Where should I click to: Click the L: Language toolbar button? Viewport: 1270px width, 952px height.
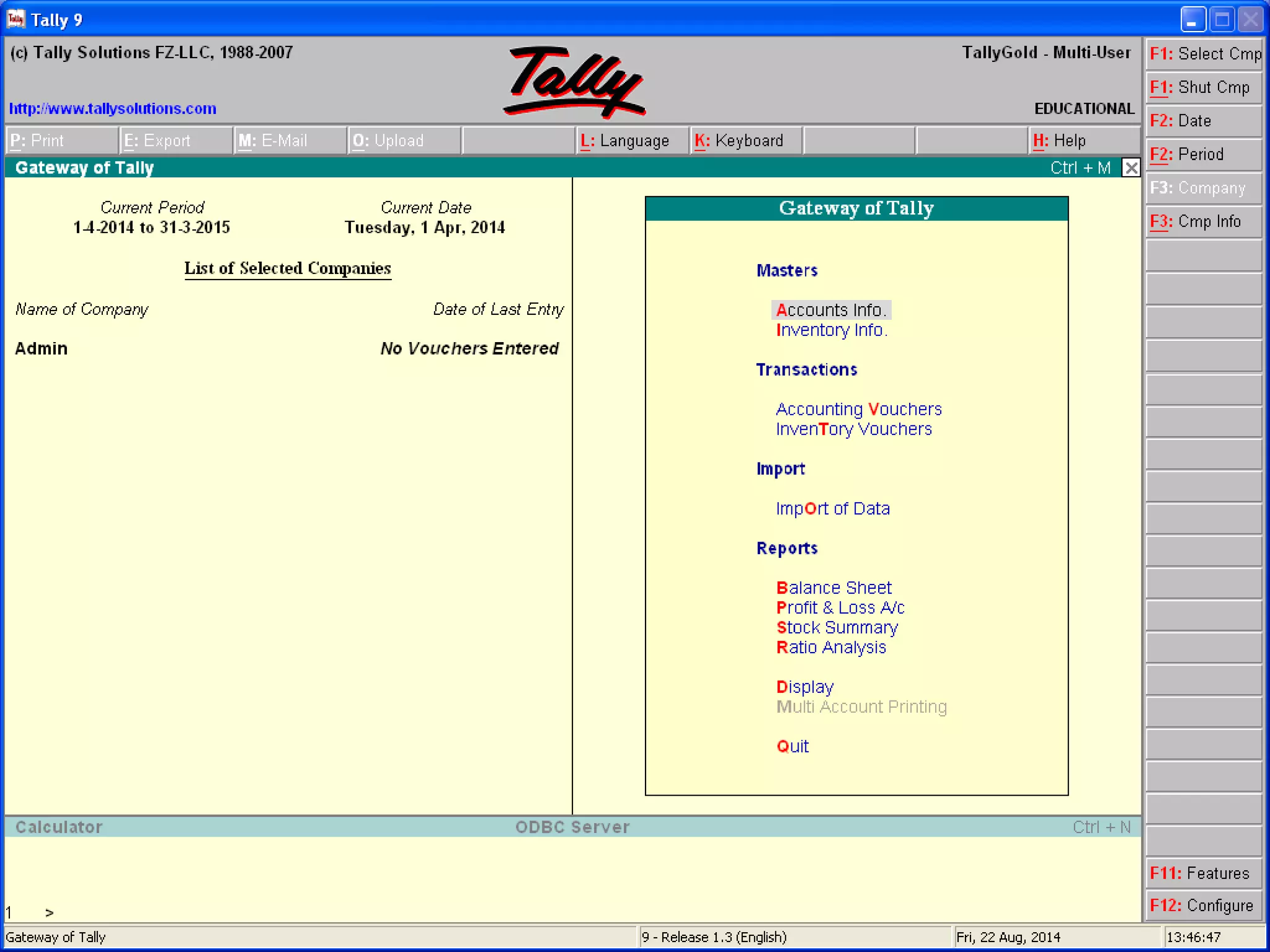pos(631,141)
